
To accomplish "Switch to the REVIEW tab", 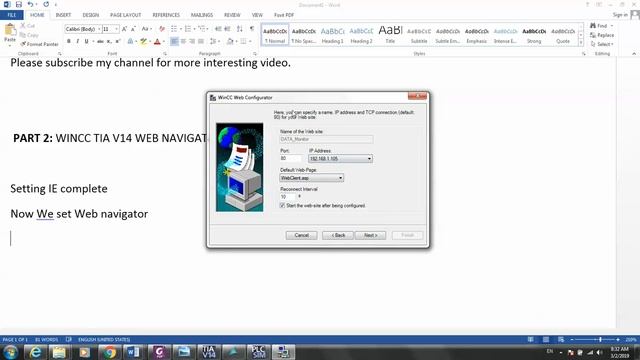I will (x=232, y=15).
